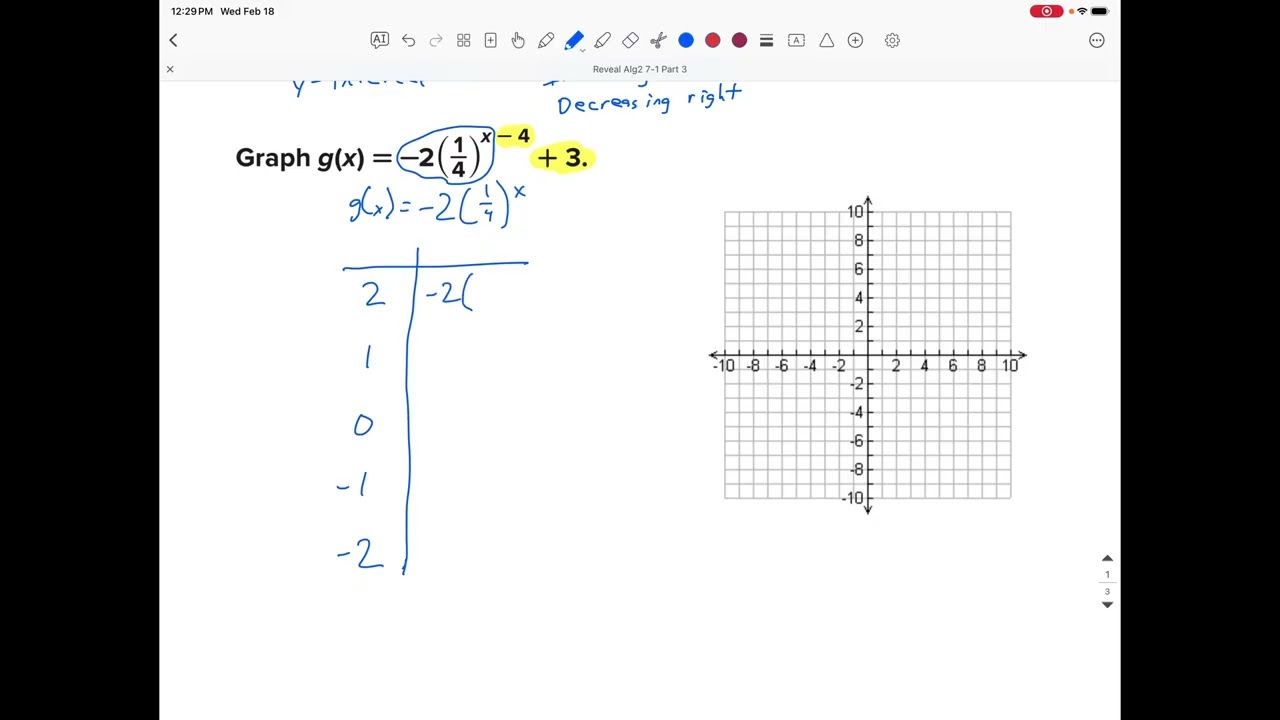Viewport: 1280px width, 720px height.
Task: Tap the page 1 of 3 indicator
Action: tap(1107, 582)
